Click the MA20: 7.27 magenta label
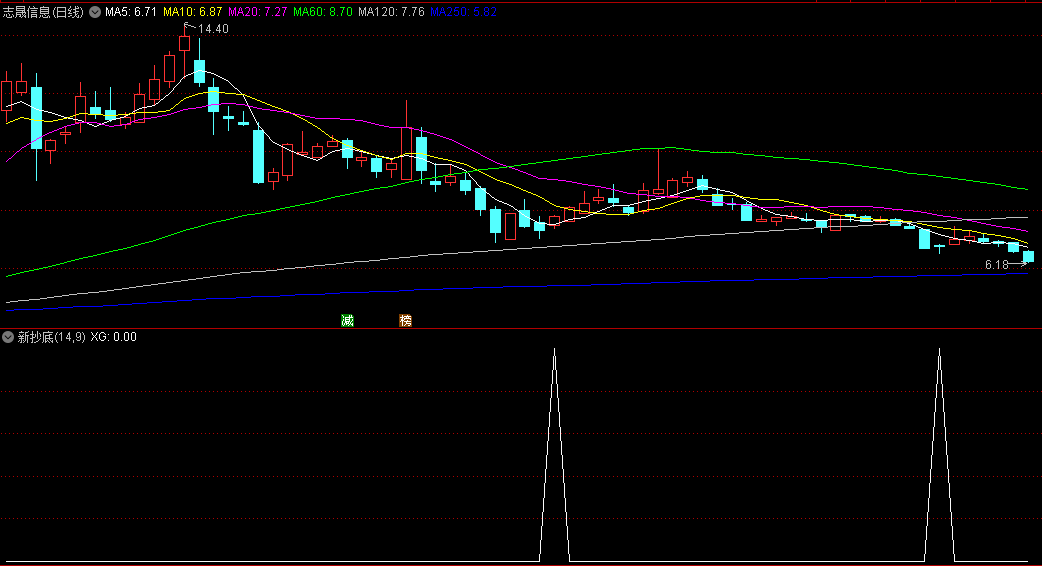The width and height of the screenshot is (1042, 566). [258, 12]
